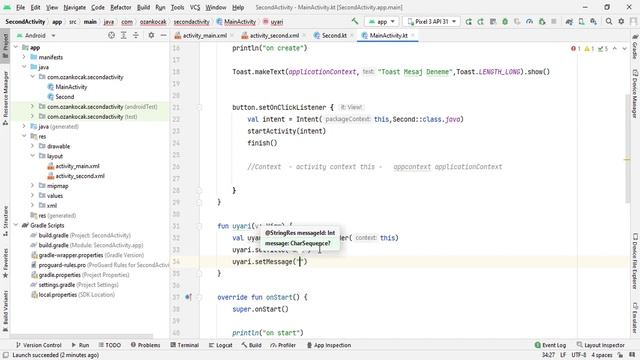Expand the drawable folder
Image resolution: width=640 pixels, height=360 pixels.
pyautogui.click(x=32, y=146)
